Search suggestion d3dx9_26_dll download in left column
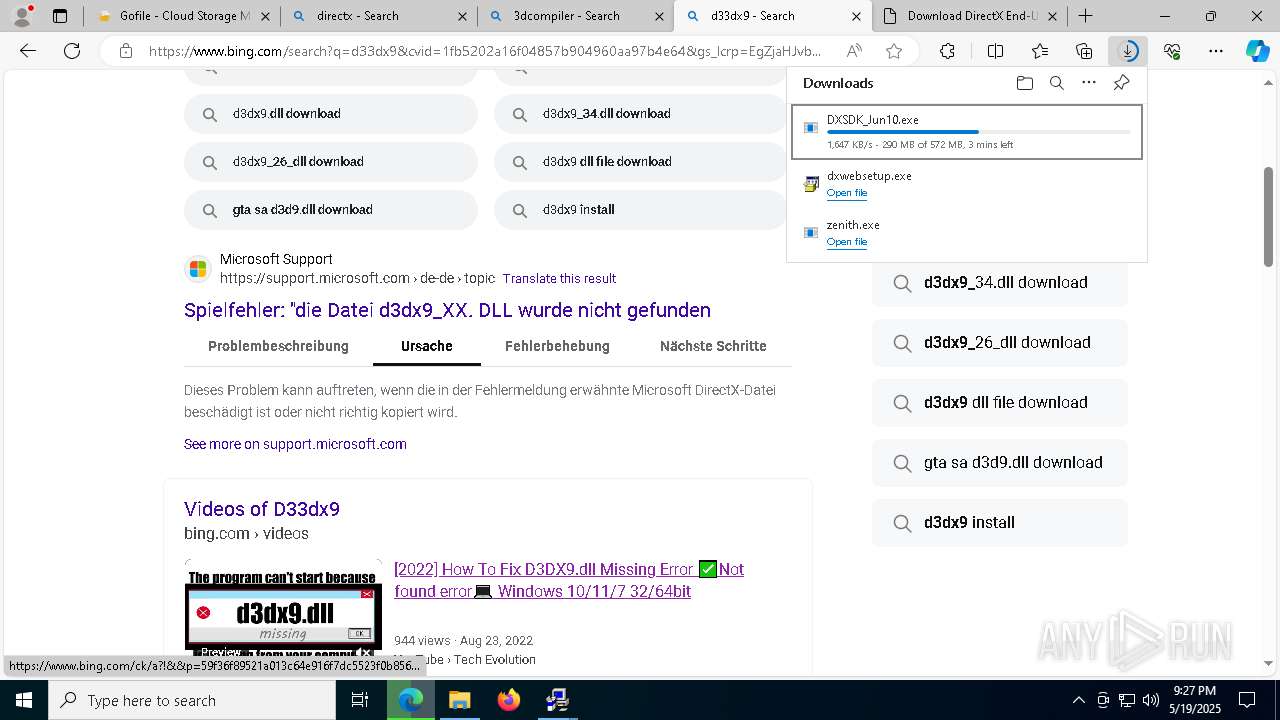This screenshot has width=1280, height=720. pos(330,162)
